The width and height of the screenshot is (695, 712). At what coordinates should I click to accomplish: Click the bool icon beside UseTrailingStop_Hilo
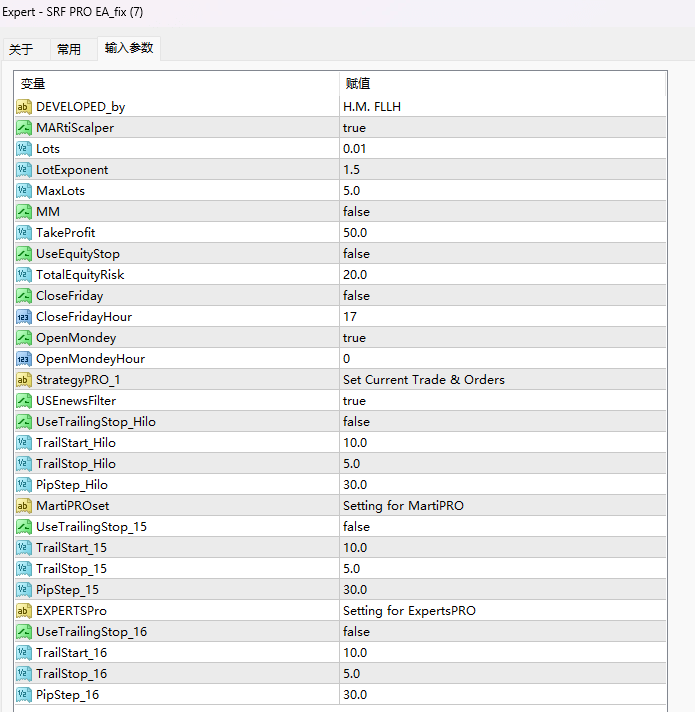(x=24, y=422)
